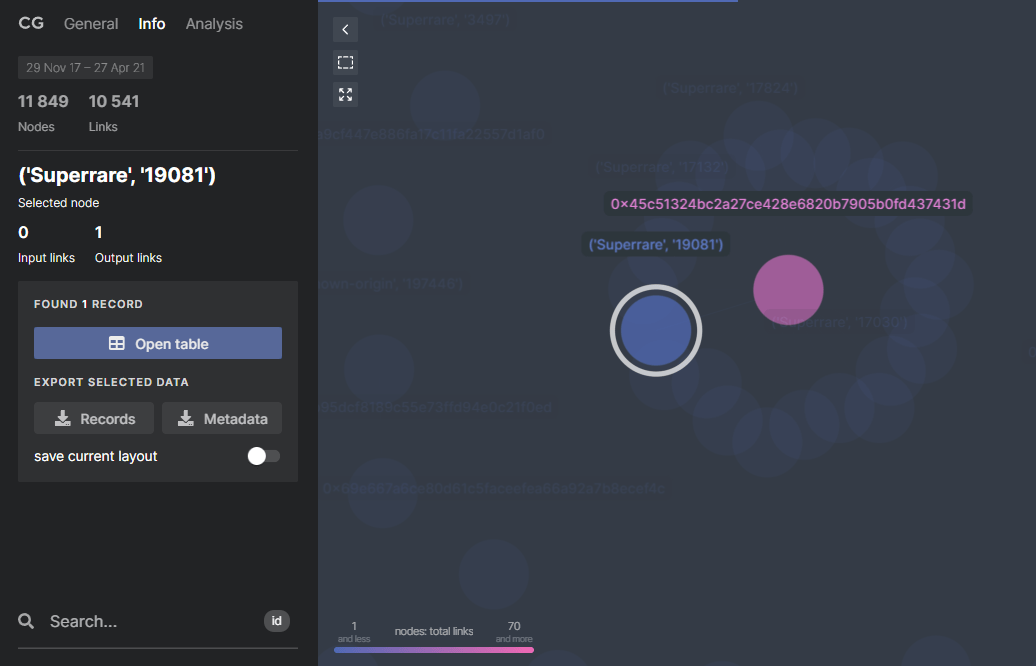Open the table of found records
The width and height of the screenshot is (1036, 666).
pos(158,343)
